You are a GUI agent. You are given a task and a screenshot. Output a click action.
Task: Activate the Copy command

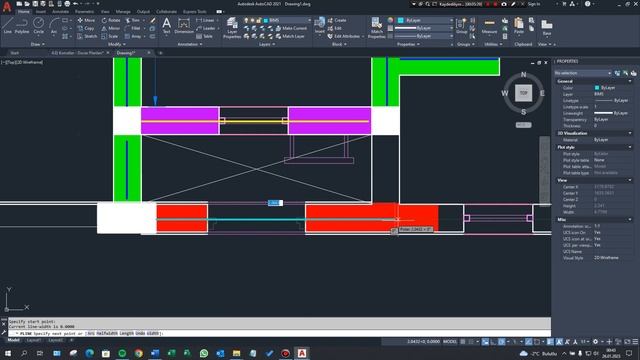pyautogui.click(x=86, y=28)
